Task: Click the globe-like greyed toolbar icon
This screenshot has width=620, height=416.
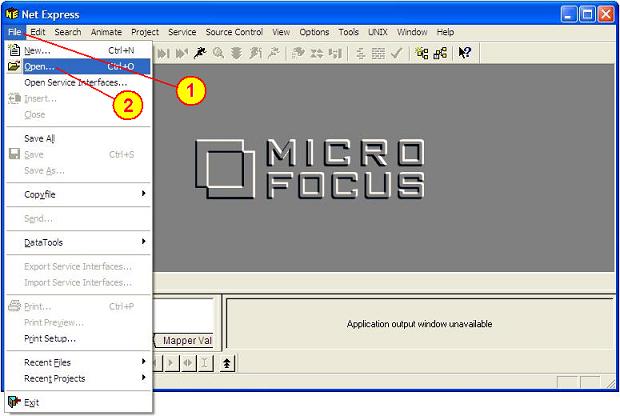Action: (x=298, y=53)
